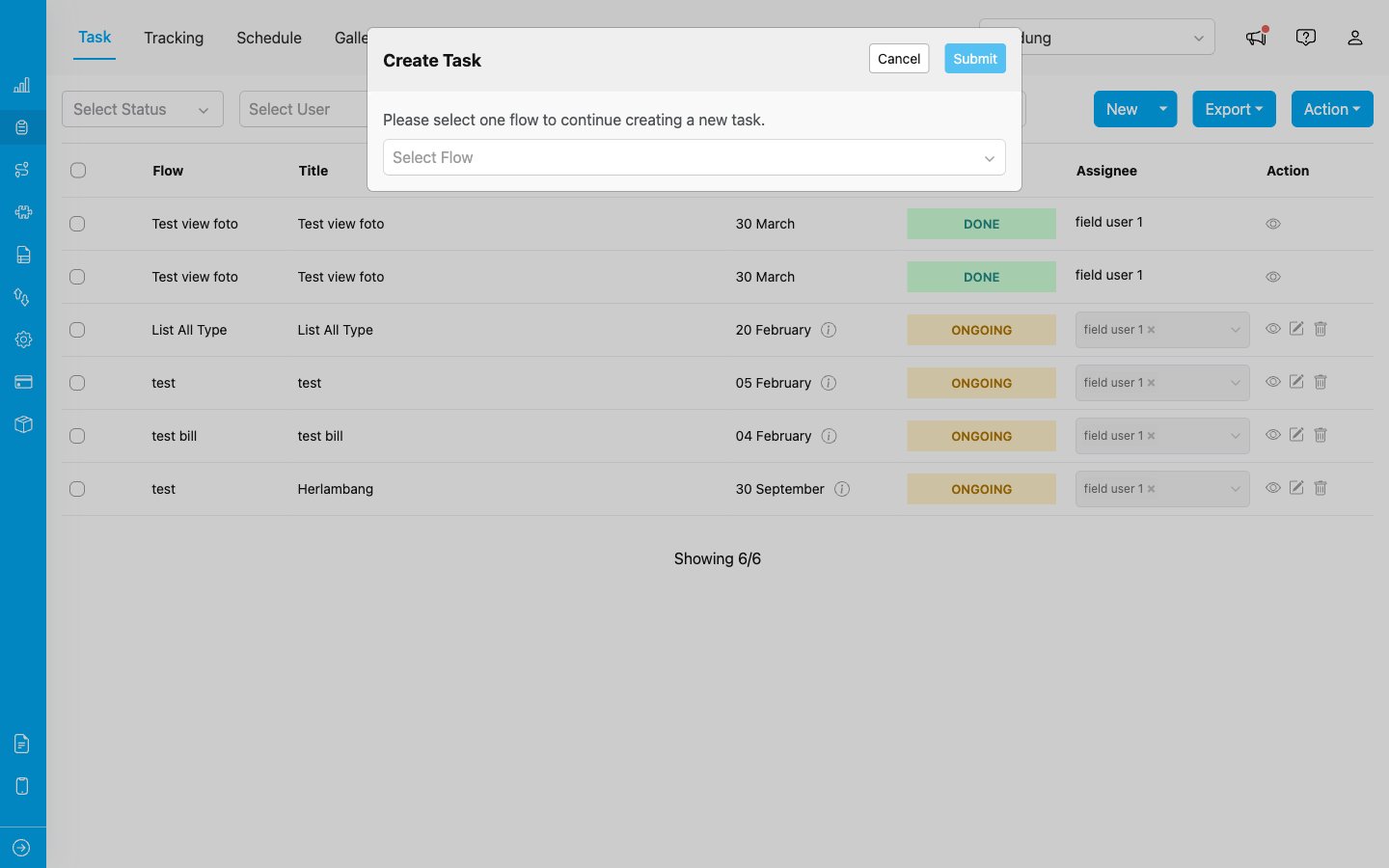Change assignee for List All Type
Image resolution: width=1389 pixels, height=868 pixels.
(1162, 330)
